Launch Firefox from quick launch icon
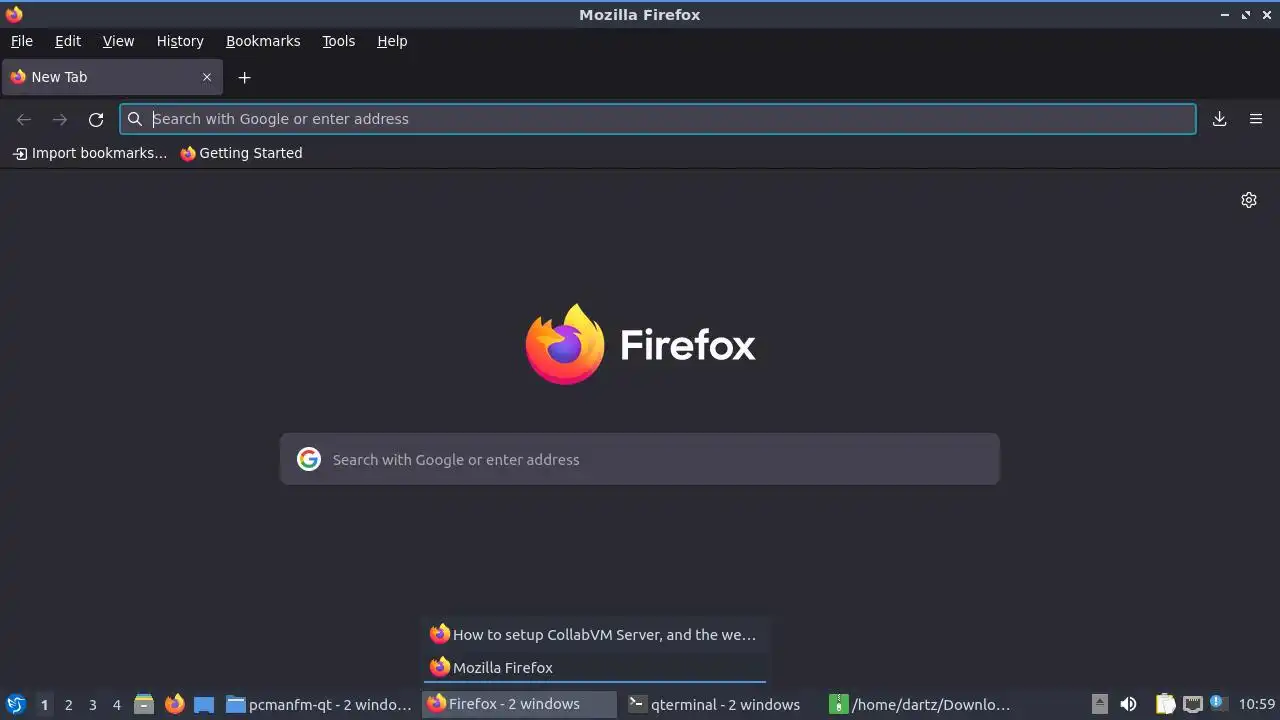Image resolution: width=1280 pixels, height=720 pixels. click(175, 704)
